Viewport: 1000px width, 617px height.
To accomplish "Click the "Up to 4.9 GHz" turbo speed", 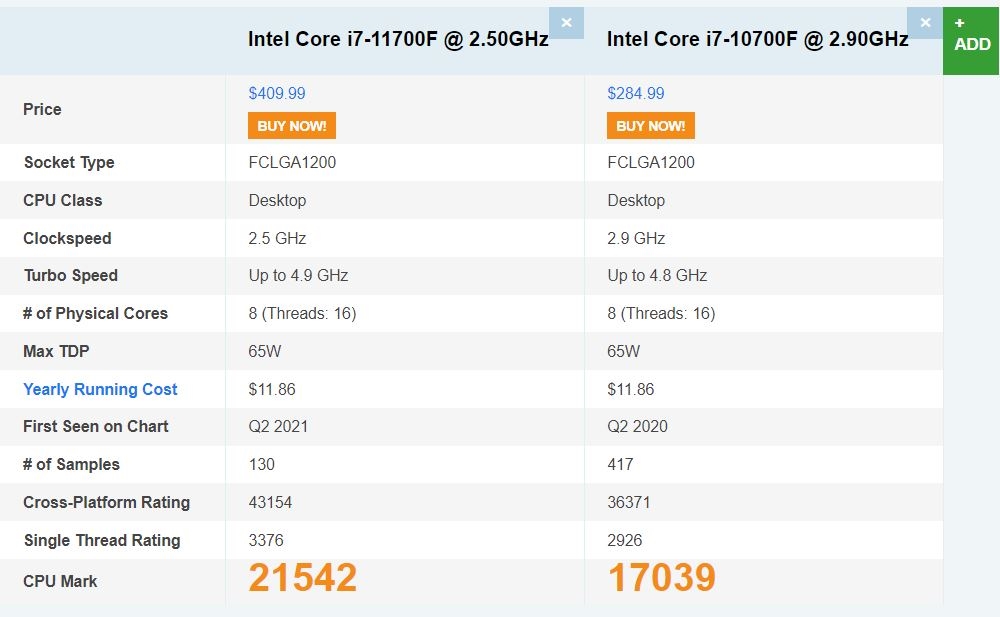I will (x=298, y=275).
